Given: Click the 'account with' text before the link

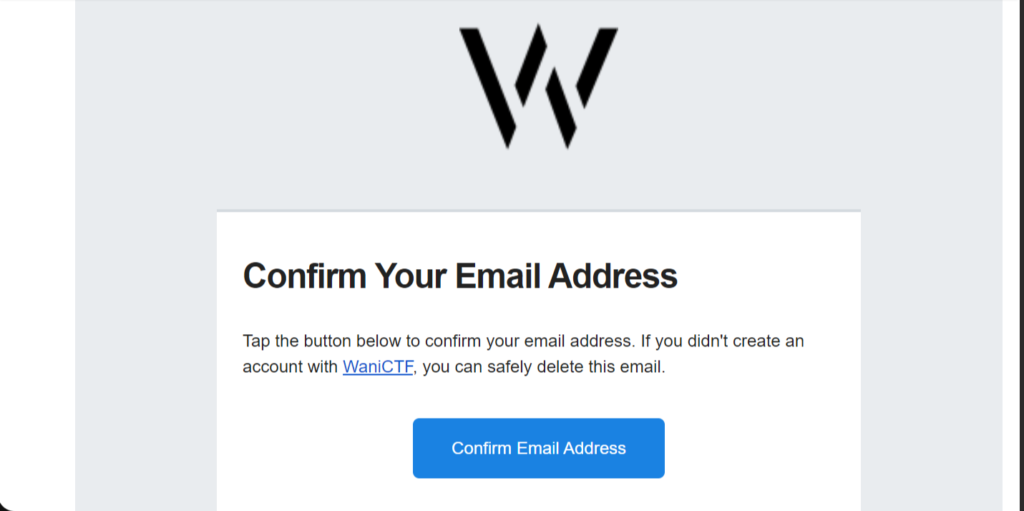Looking at the screenshot, I should click(290, 367).
